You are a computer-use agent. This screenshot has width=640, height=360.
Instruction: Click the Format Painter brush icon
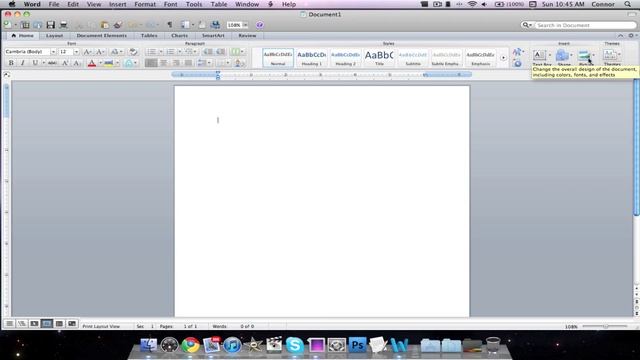point(118,25)
